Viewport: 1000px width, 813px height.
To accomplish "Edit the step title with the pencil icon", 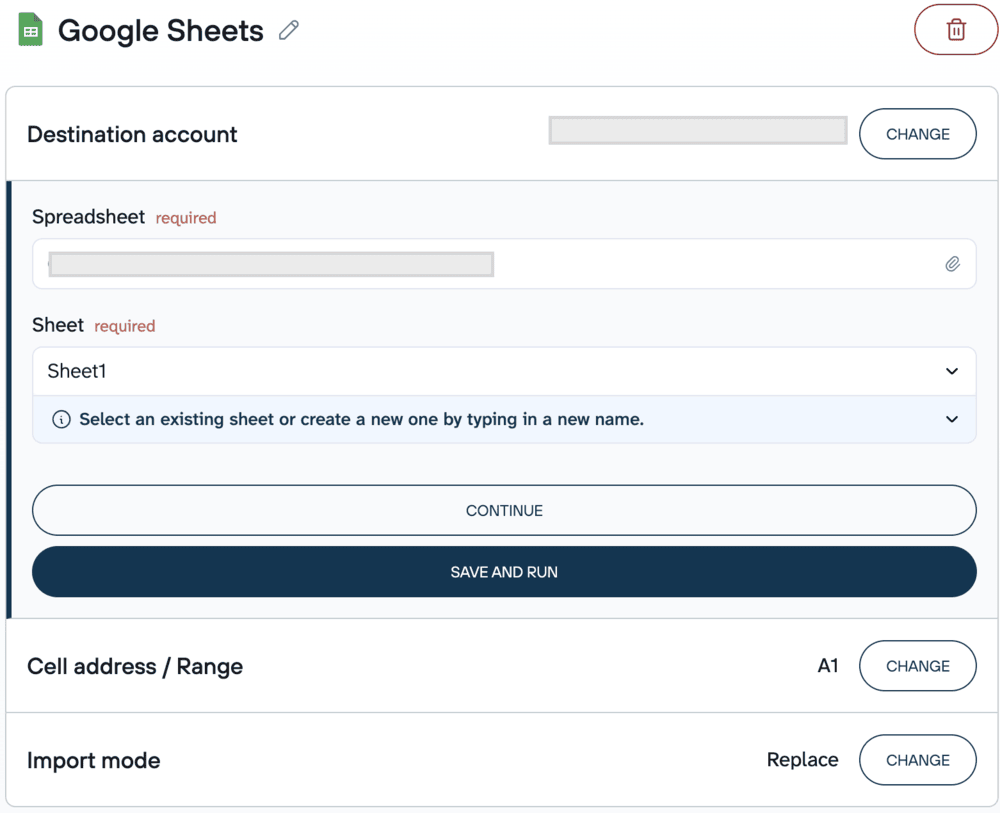I will point(288,30).
